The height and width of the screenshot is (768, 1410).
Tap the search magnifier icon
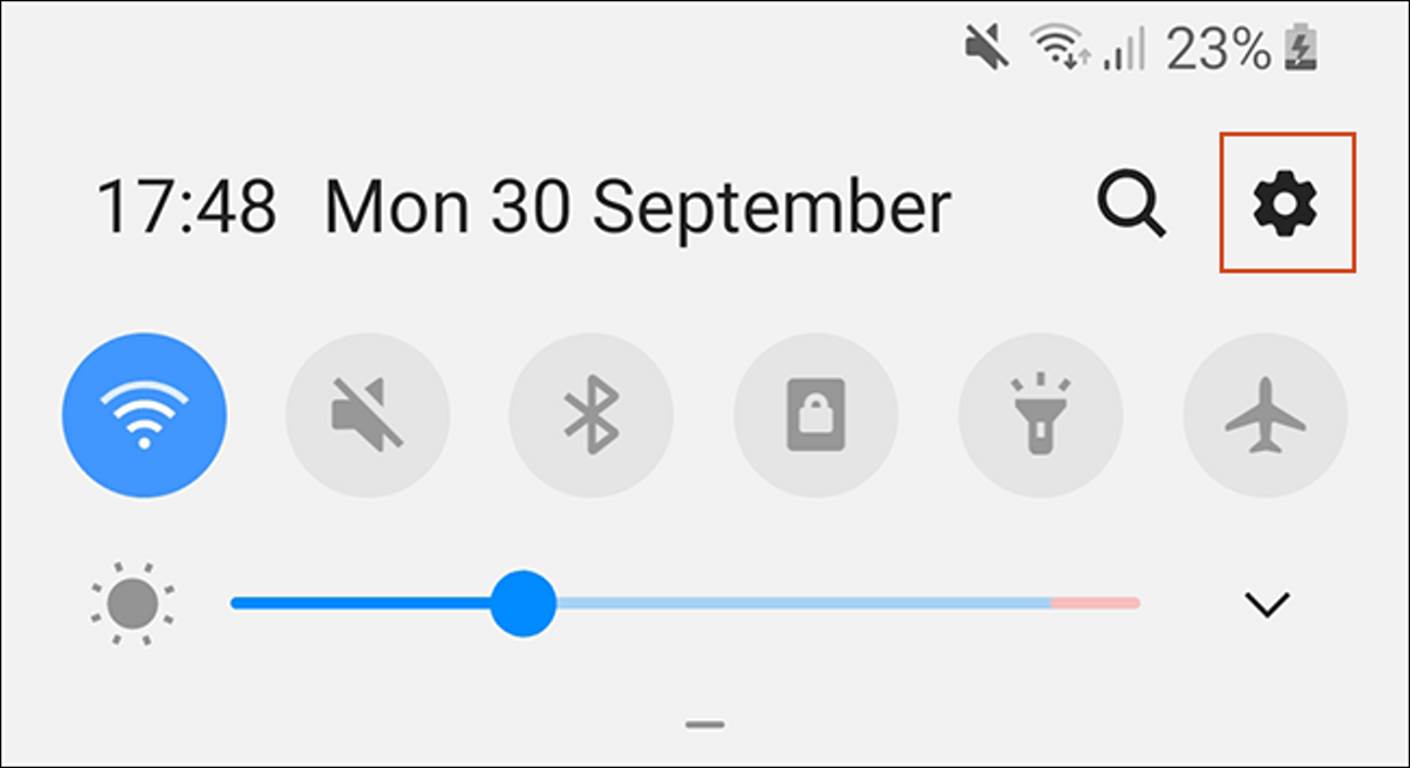point(1132,205)
